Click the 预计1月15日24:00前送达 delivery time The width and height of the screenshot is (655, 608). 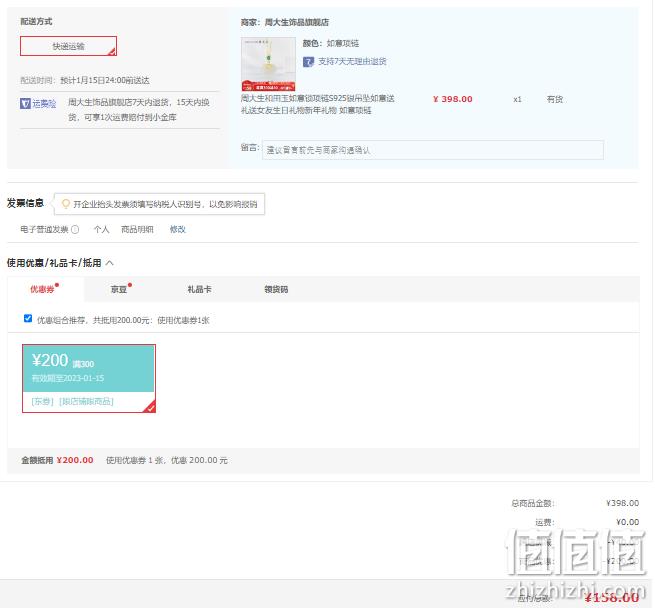[105, 80]
